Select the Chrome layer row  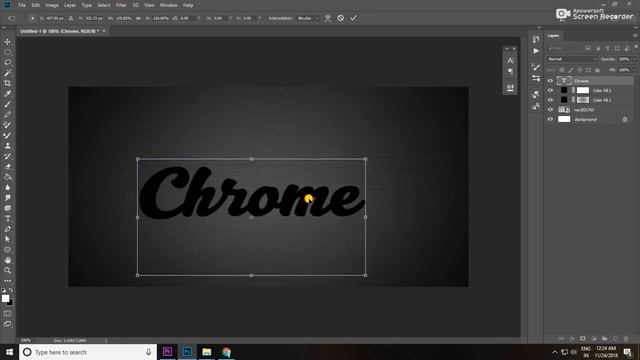tap(590, 81)
